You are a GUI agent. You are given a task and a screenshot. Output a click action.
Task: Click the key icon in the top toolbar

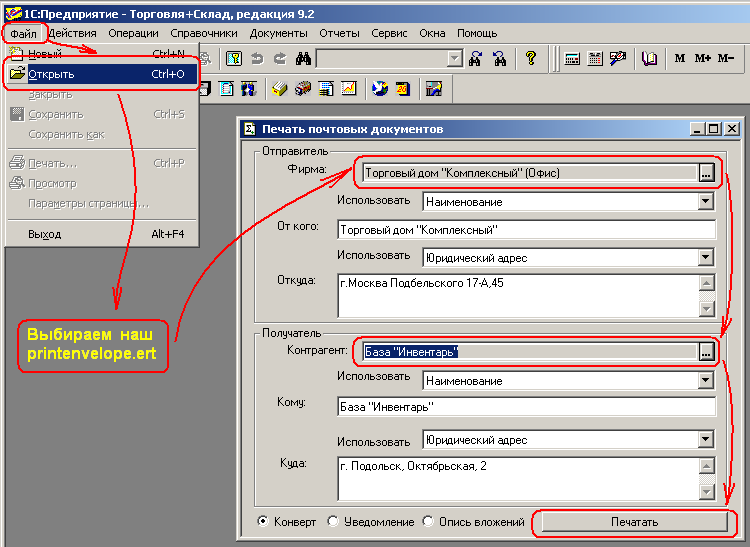(233, 59)
